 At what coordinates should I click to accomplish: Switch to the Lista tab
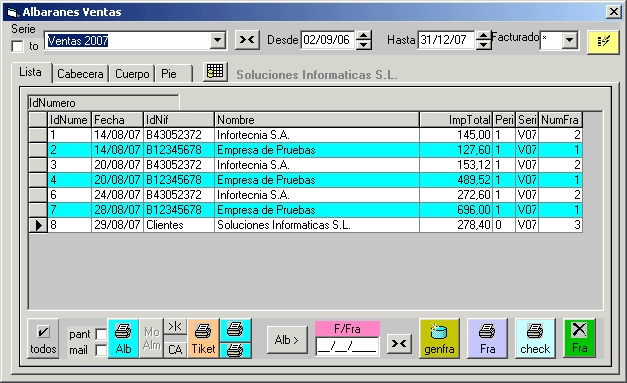tap(31, 72)
